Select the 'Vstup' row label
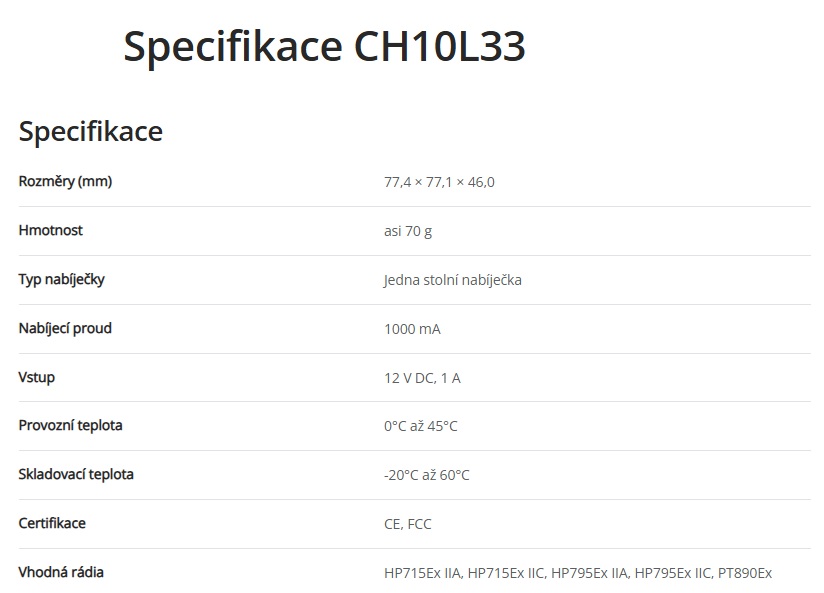This screenshot has width=824, height=593. 37,377
